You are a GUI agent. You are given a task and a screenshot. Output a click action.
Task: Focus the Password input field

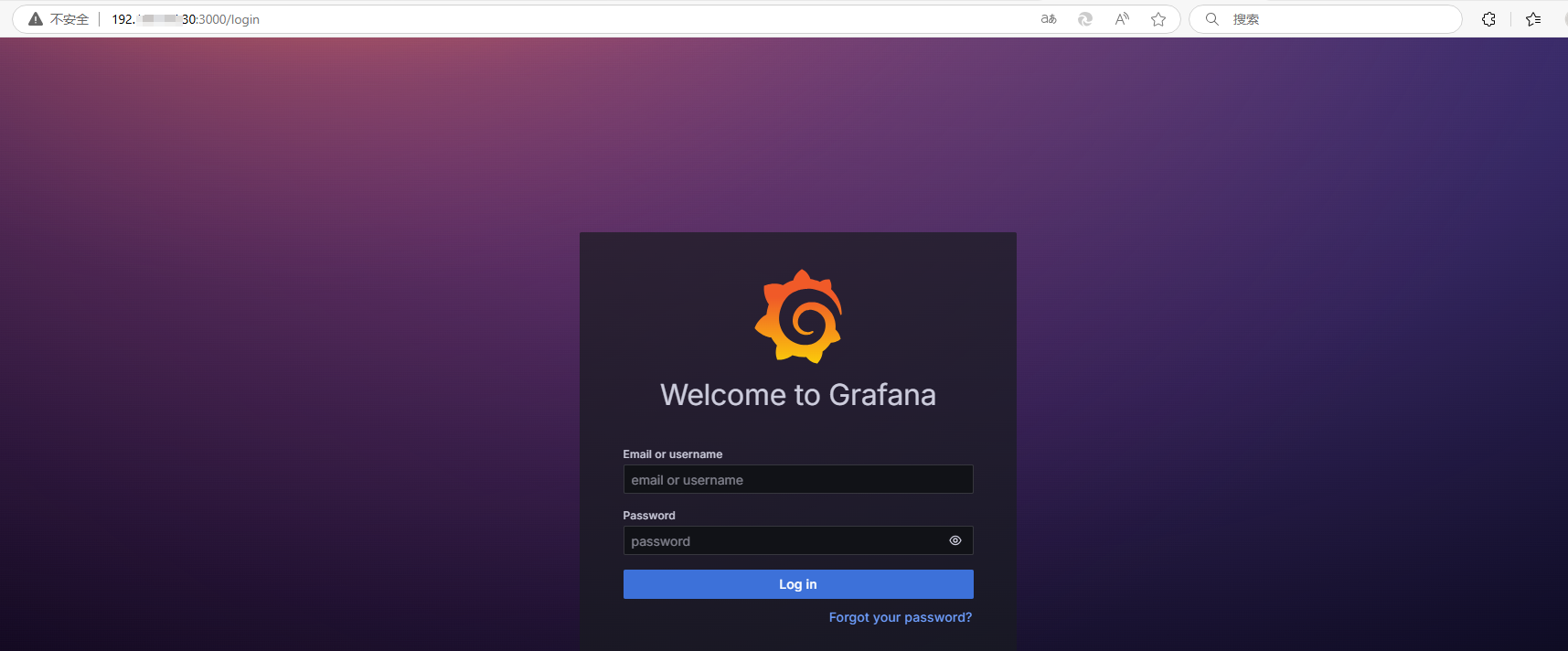(x=798, y=540)
